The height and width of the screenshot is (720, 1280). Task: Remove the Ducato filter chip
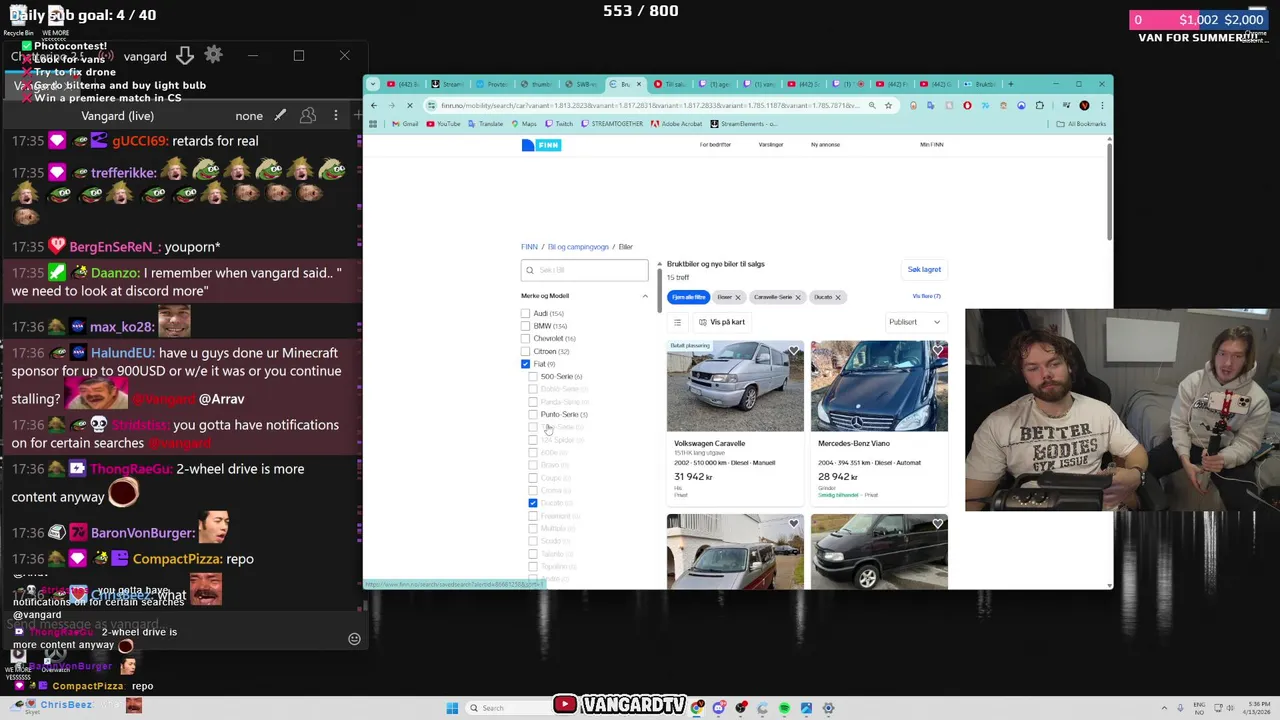[x=838, y=297]
